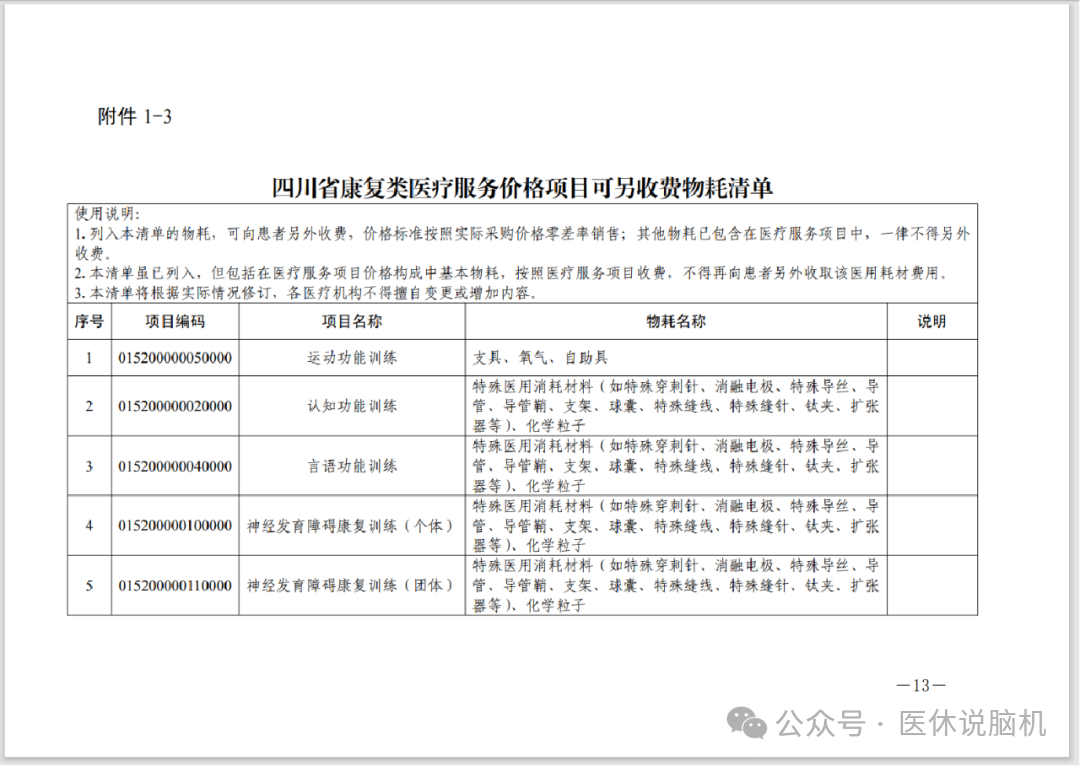This screenshot has width=1080, height=766.
Task: Select the 说明 column header
Action: coord(932,322)
